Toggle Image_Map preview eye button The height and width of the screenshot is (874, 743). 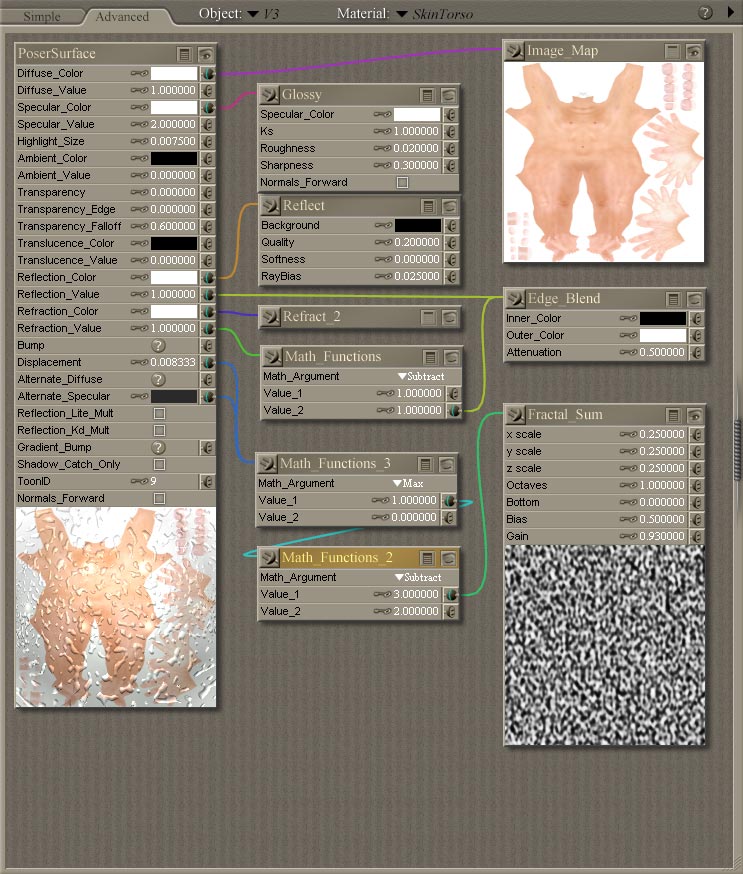[694, 52]
